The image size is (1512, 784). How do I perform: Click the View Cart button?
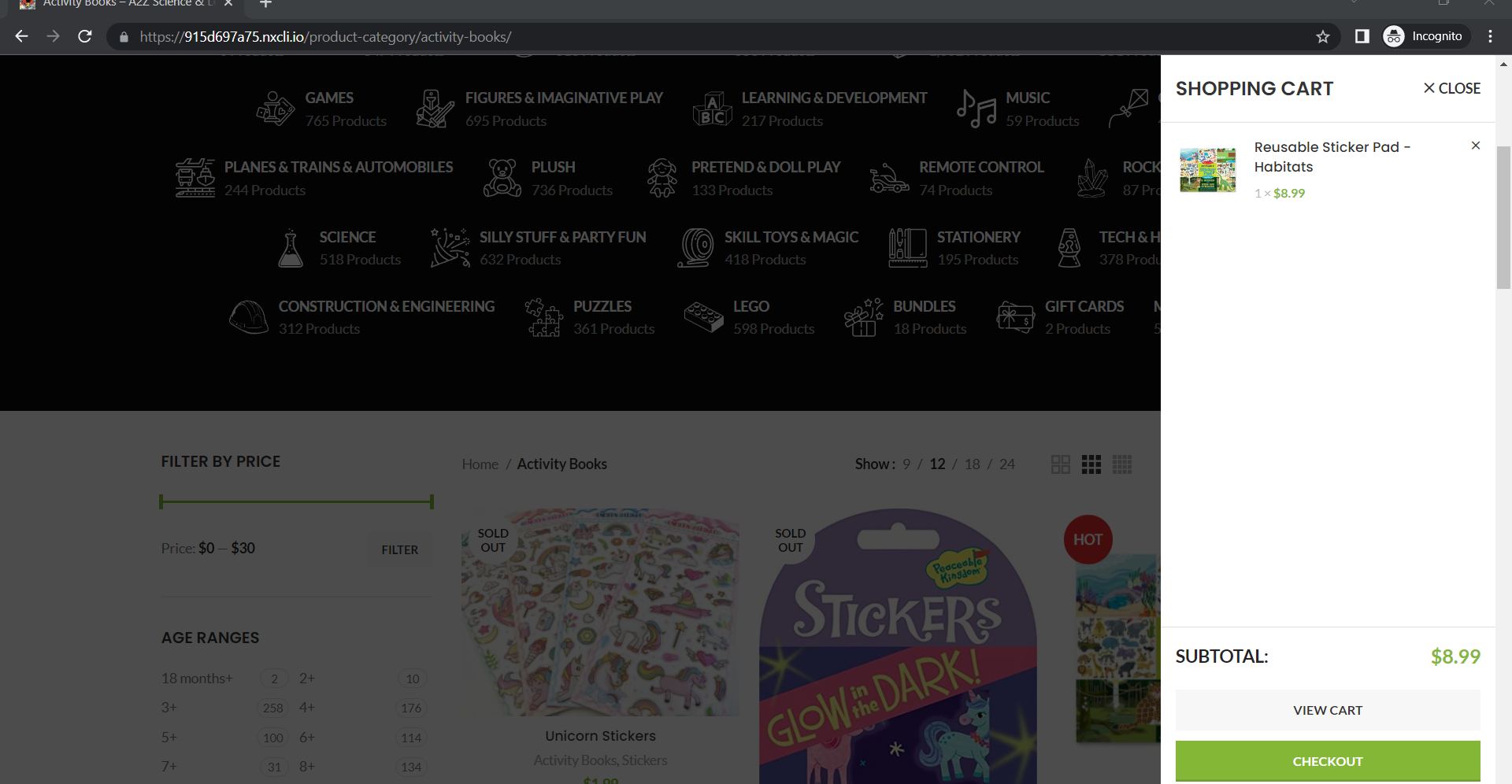click(1328, 710)
